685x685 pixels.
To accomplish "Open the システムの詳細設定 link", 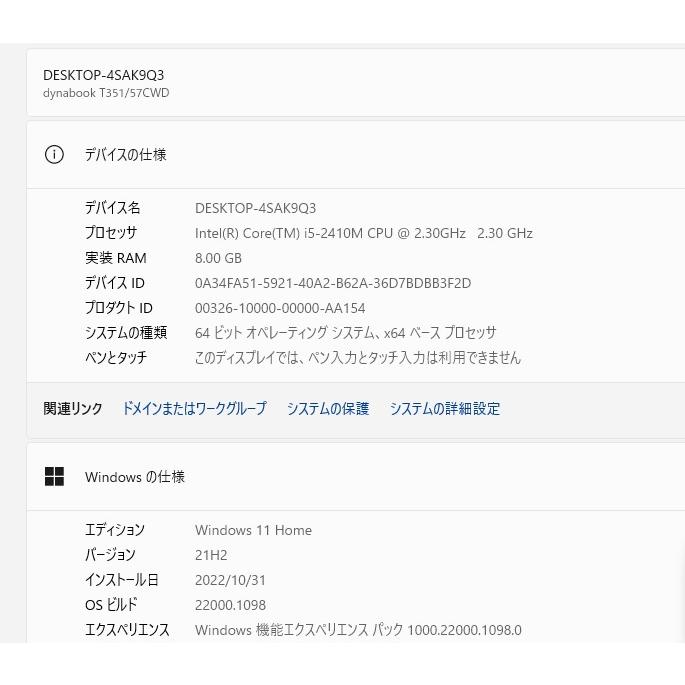I will [445, 408].
